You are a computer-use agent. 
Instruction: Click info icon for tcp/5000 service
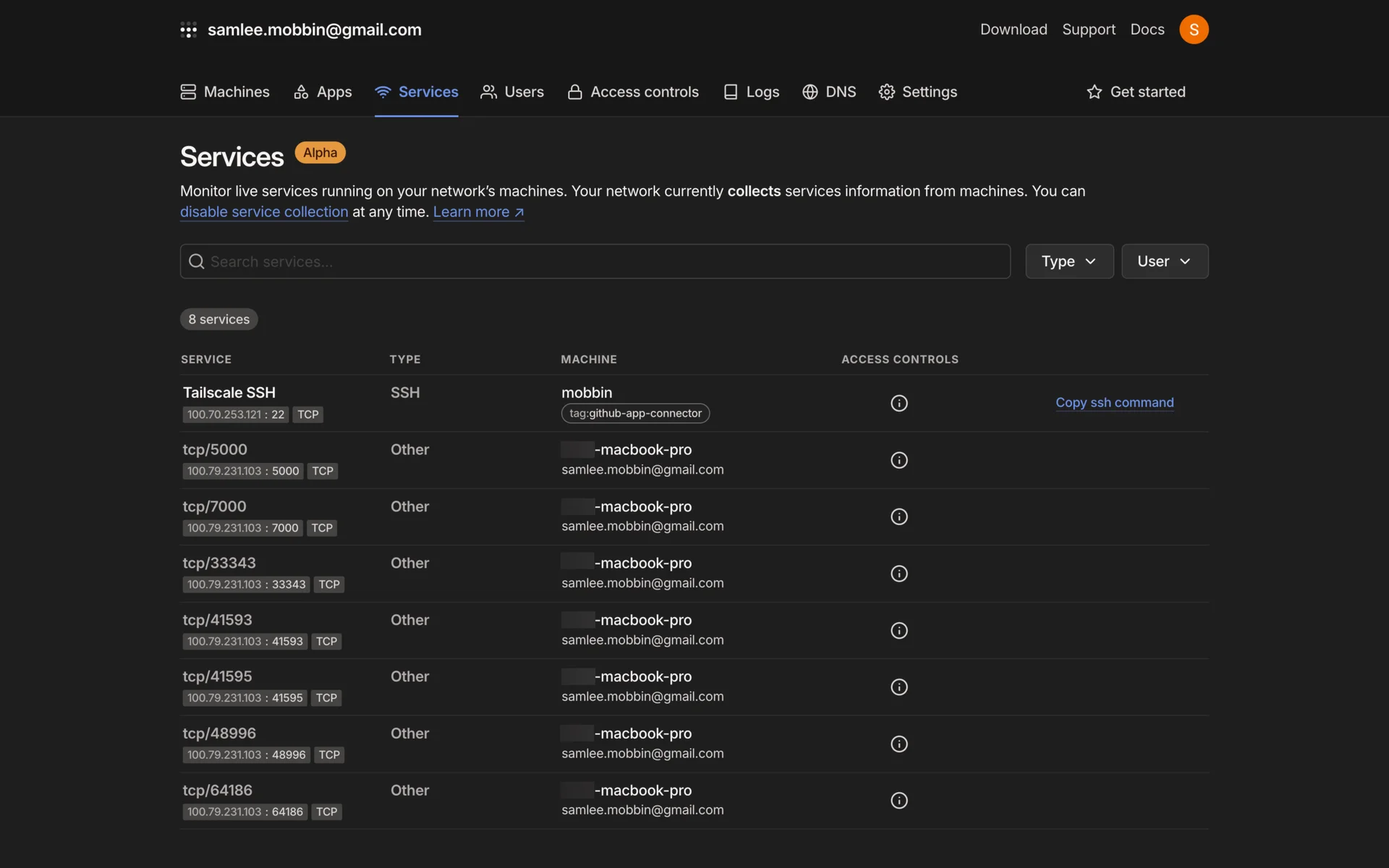pos(899,460)
